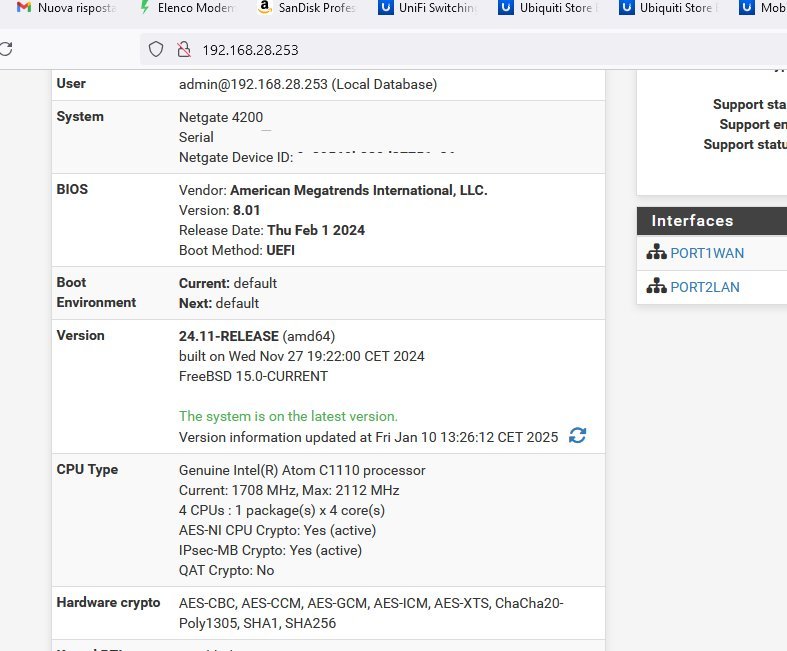Click the network icon beside PORT2LAN
Screen dimensions: 787x651
coord(656,286)
